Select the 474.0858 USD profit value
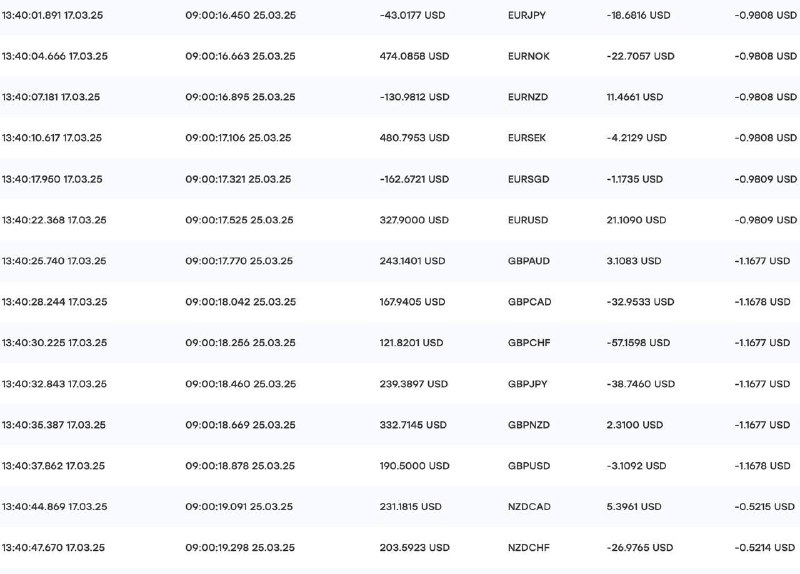This screenshot has width=800, height=574. click(414, 56)
